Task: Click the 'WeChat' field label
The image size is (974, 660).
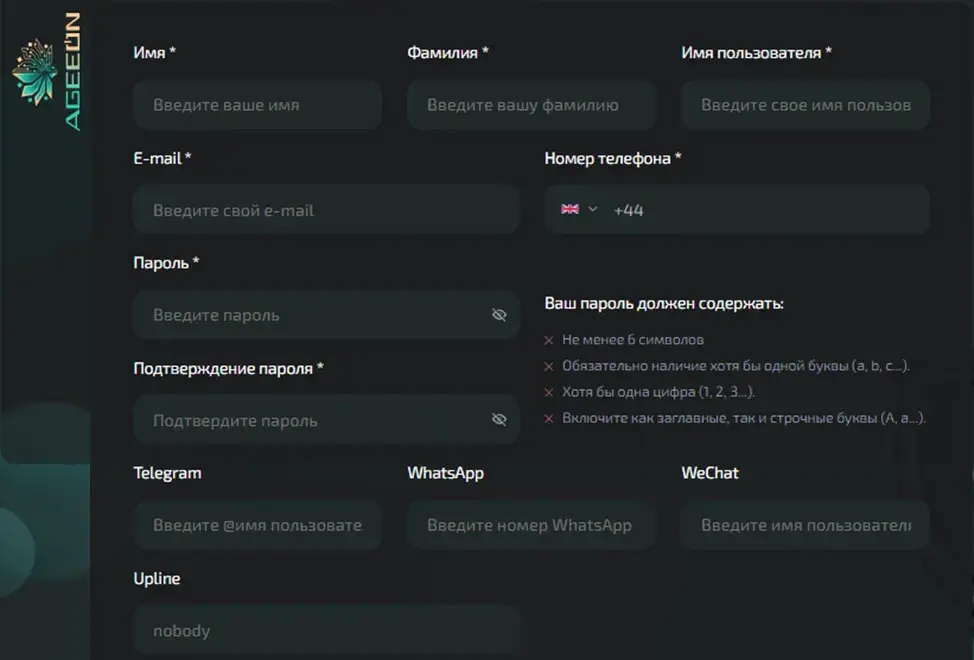Action: point(710,473)
